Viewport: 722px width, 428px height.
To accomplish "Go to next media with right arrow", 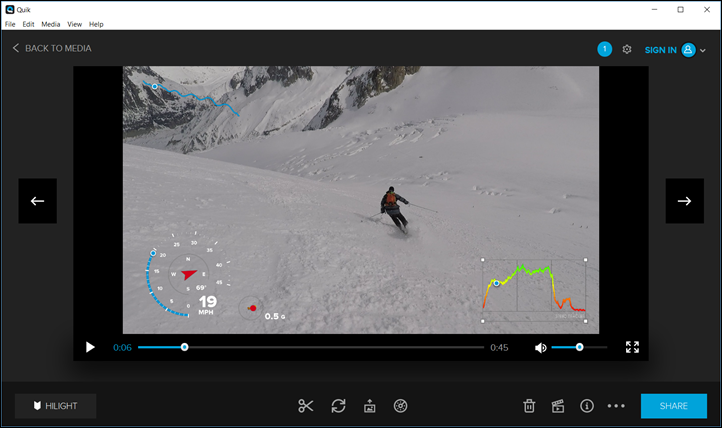I will (684, 201).
